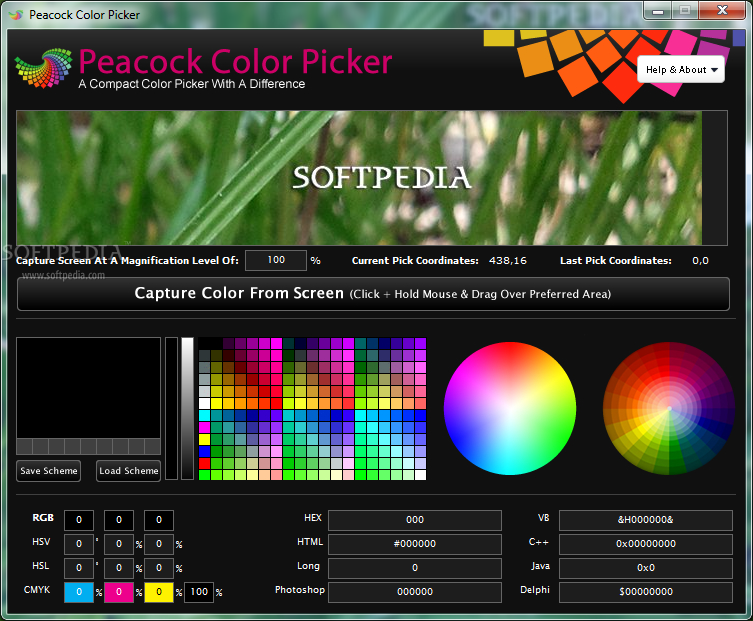Click the Last Pick Coordinates value 0,0
753x621 pixels.
pyautogui.click(x=700, y=261)
